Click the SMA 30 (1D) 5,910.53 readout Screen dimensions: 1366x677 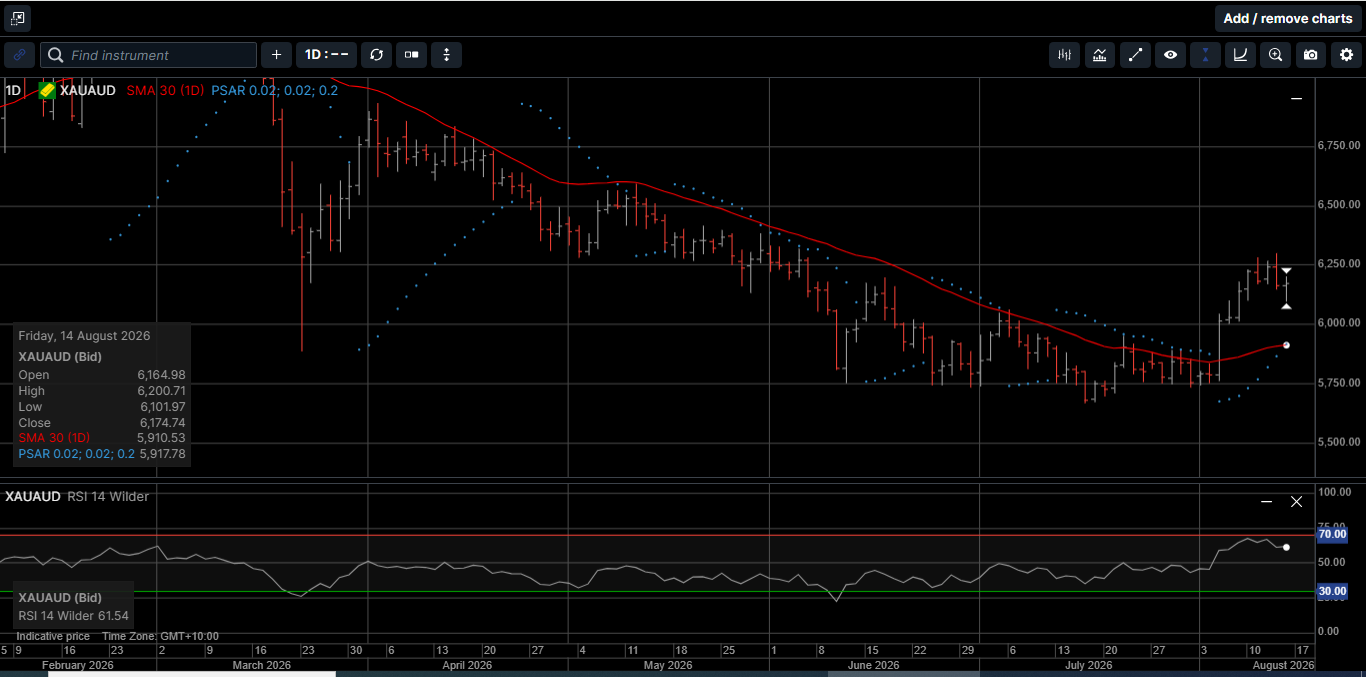pyautogui.click(x=102, y=438)
